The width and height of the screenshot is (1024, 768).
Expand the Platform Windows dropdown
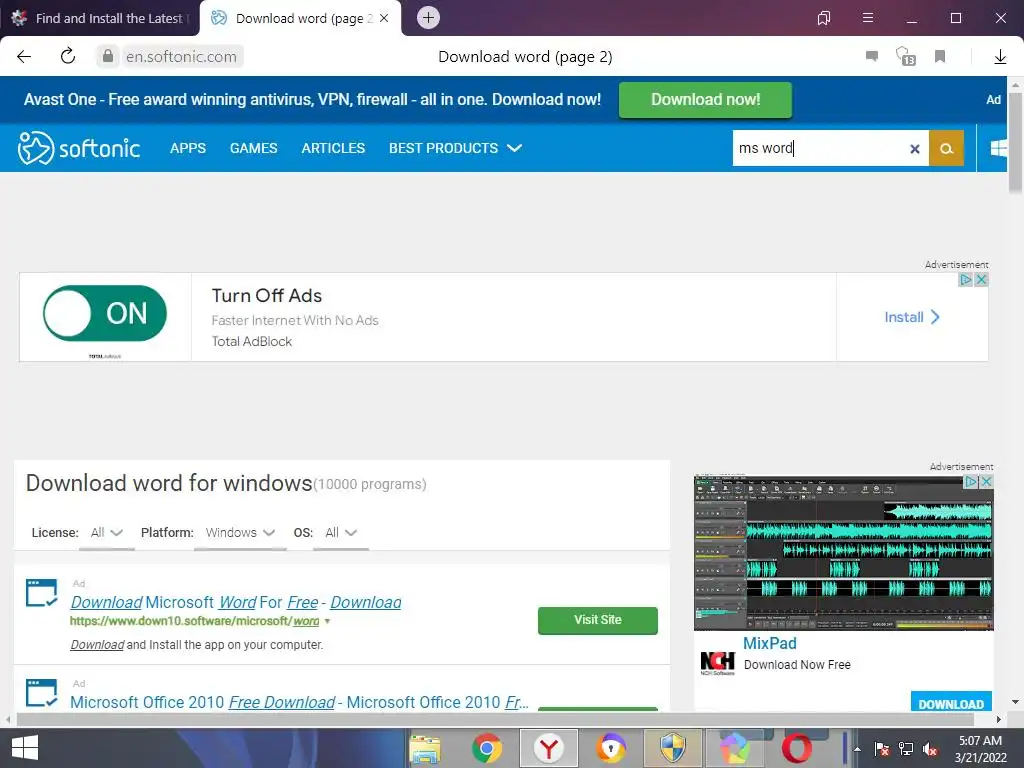[240, 533]
